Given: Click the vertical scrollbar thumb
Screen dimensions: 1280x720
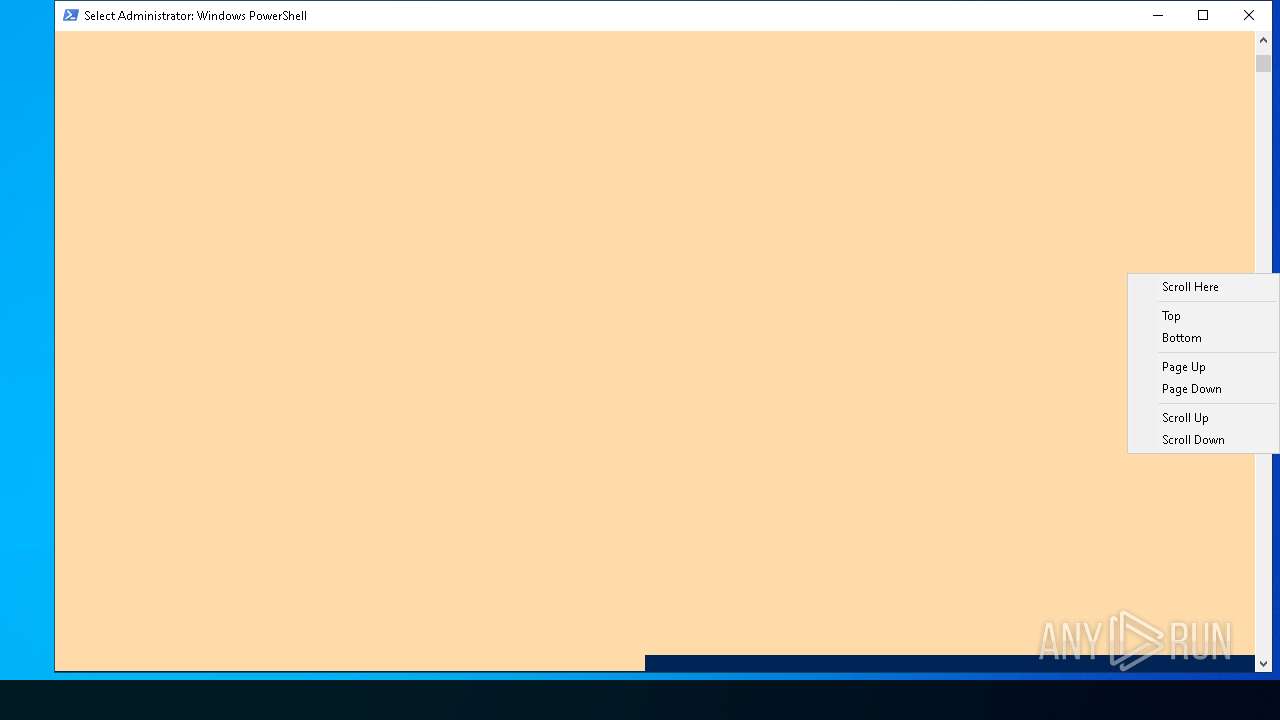Looking at the screenshot, I should [x=1263, y=63].
